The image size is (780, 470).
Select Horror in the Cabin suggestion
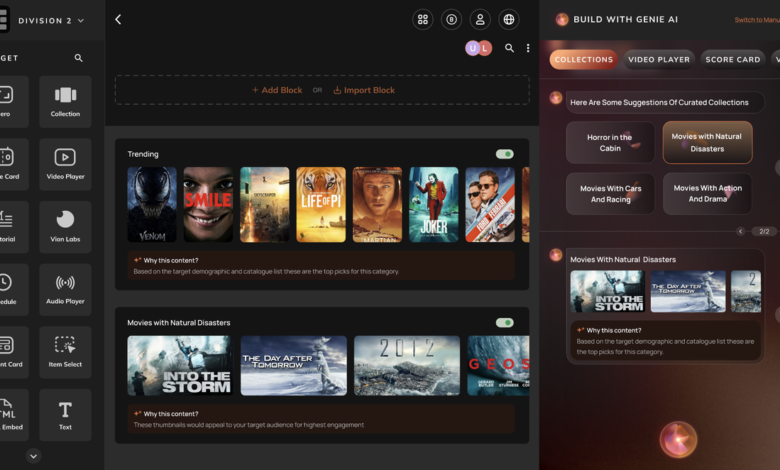(x=610, y=142)
